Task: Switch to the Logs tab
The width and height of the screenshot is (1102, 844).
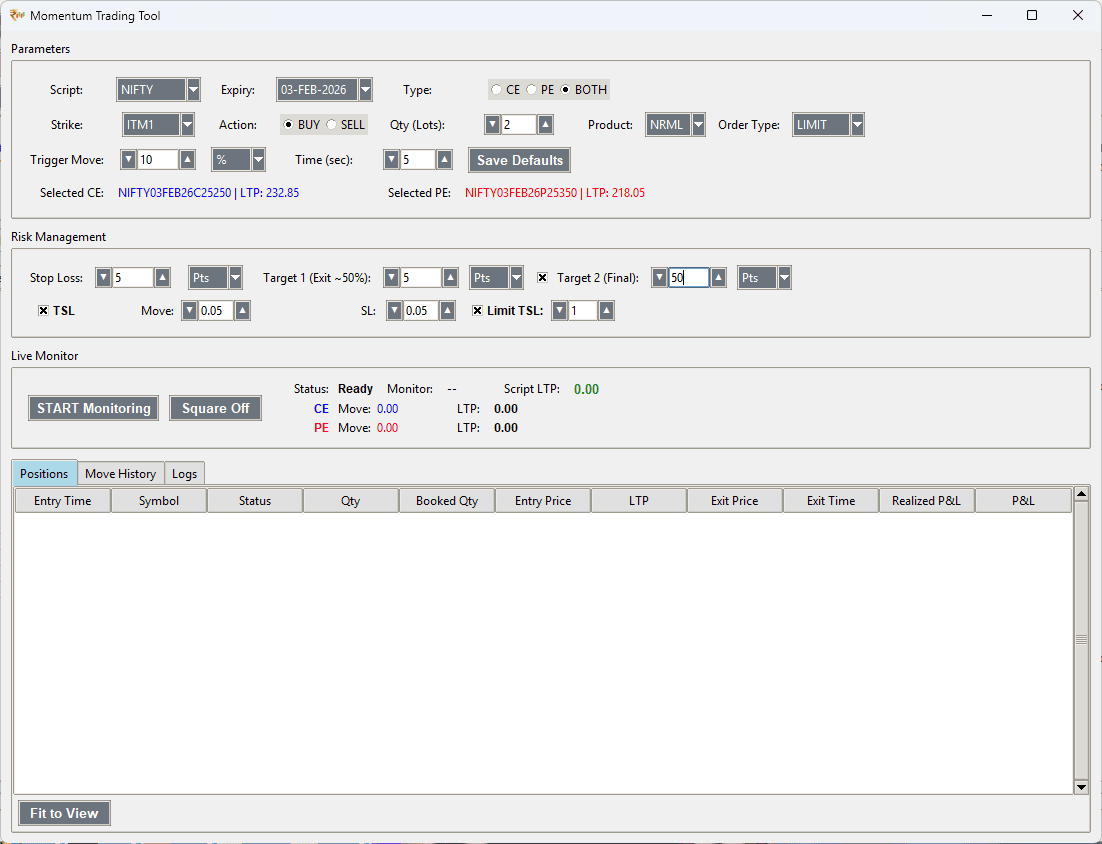Action: click(184, 473)
